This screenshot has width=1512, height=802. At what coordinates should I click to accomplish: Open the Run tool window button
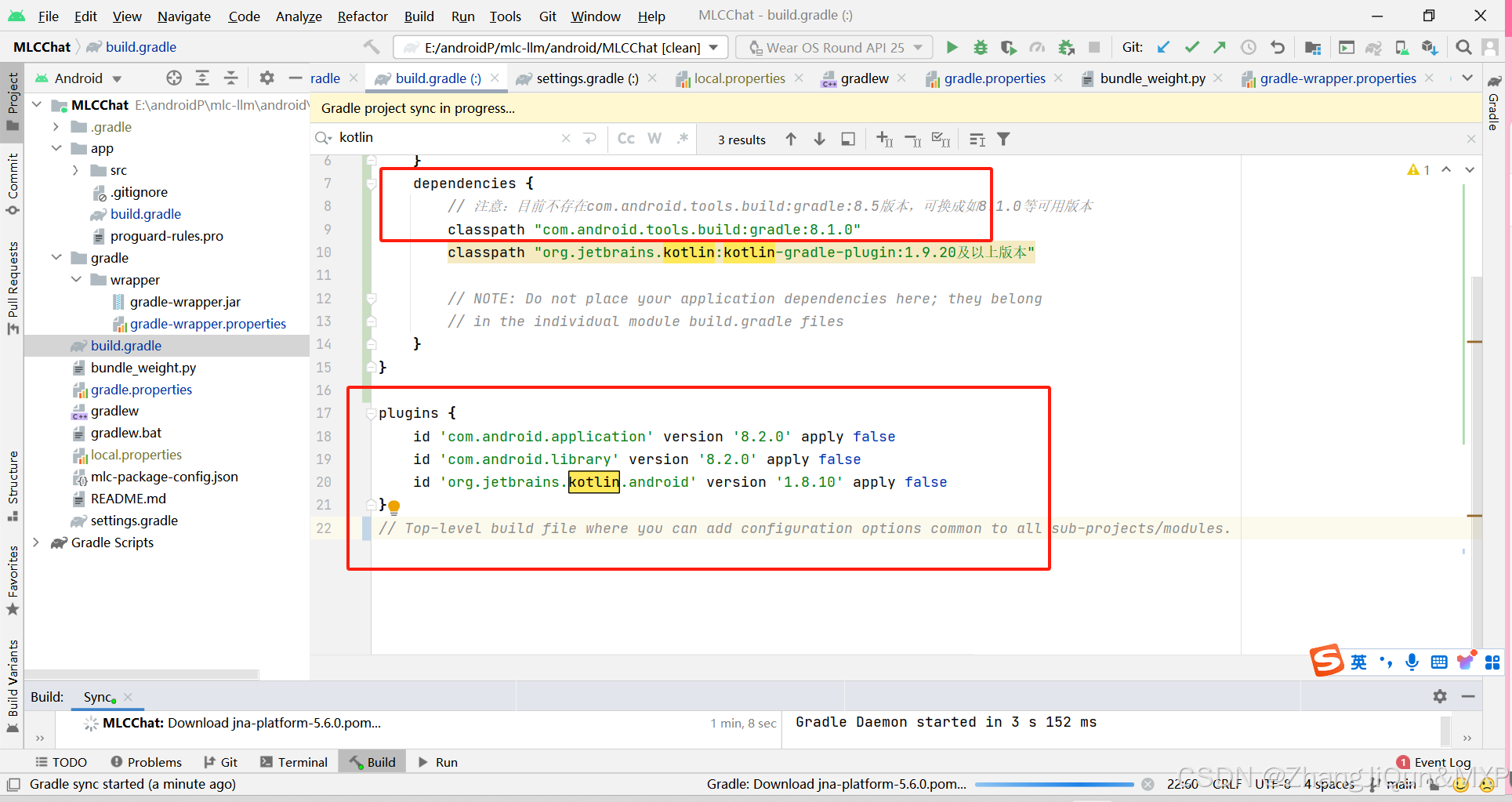pyautogui.click(x=438, y=762)
